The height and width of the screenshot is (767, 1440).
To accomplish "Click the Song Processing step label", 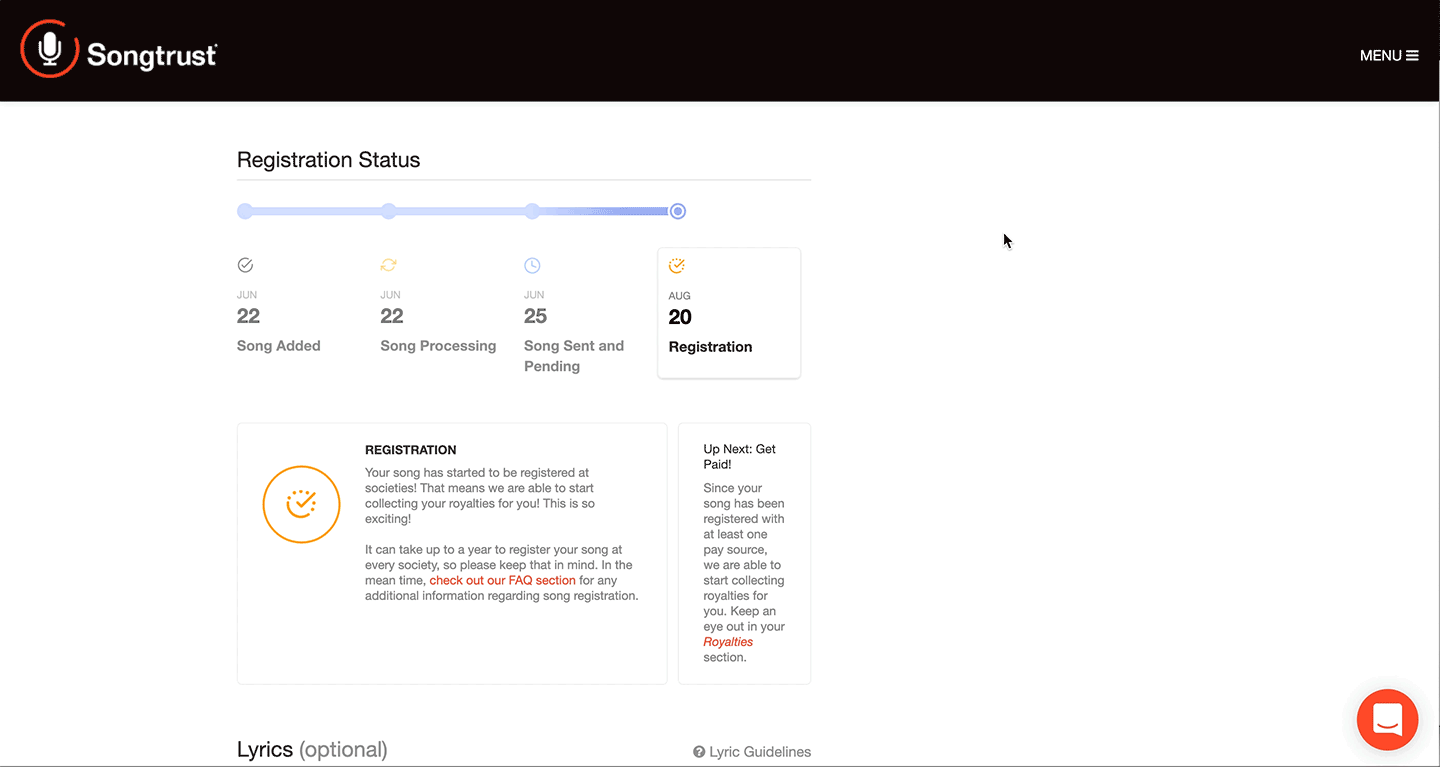I will [x=438, y=346].
